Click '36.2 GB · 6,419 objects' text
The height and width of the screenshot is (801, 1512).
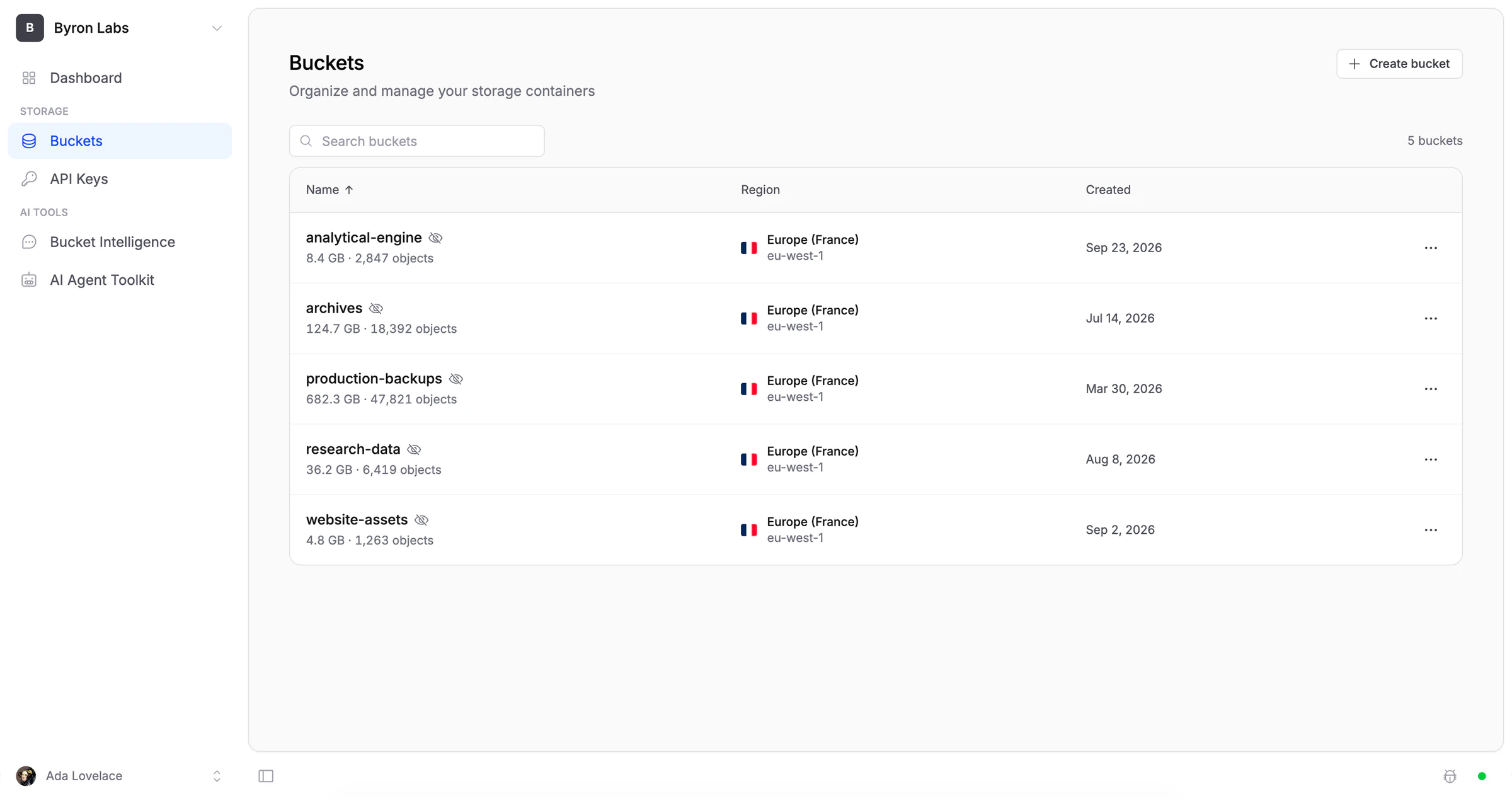point(374,470)
